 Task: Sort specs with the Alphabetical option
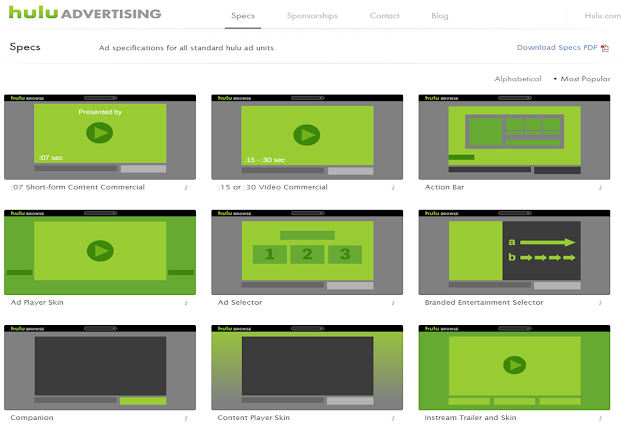(518, 79)
